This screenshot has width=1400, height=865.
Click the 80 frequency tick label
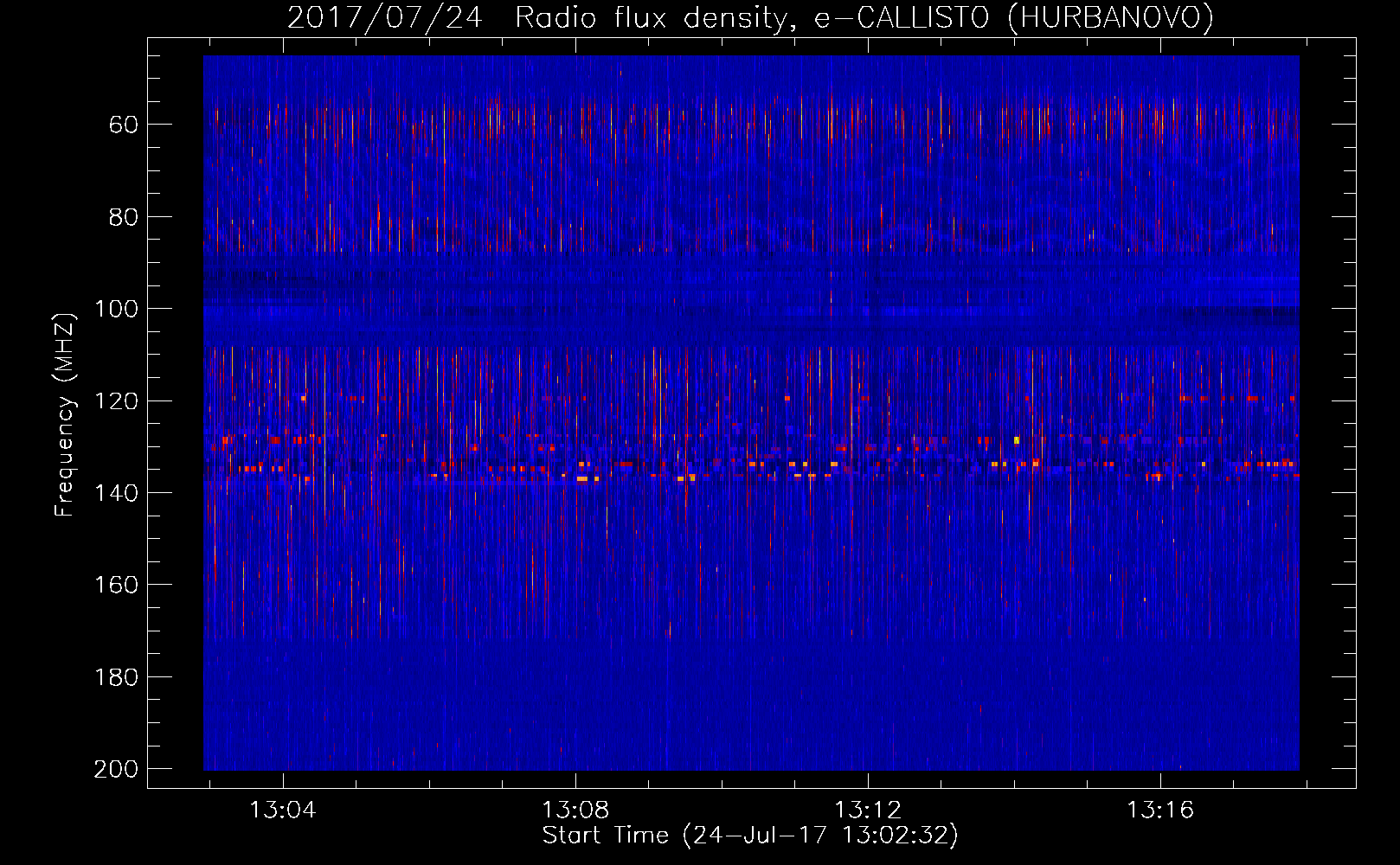[x=124, y=217]
